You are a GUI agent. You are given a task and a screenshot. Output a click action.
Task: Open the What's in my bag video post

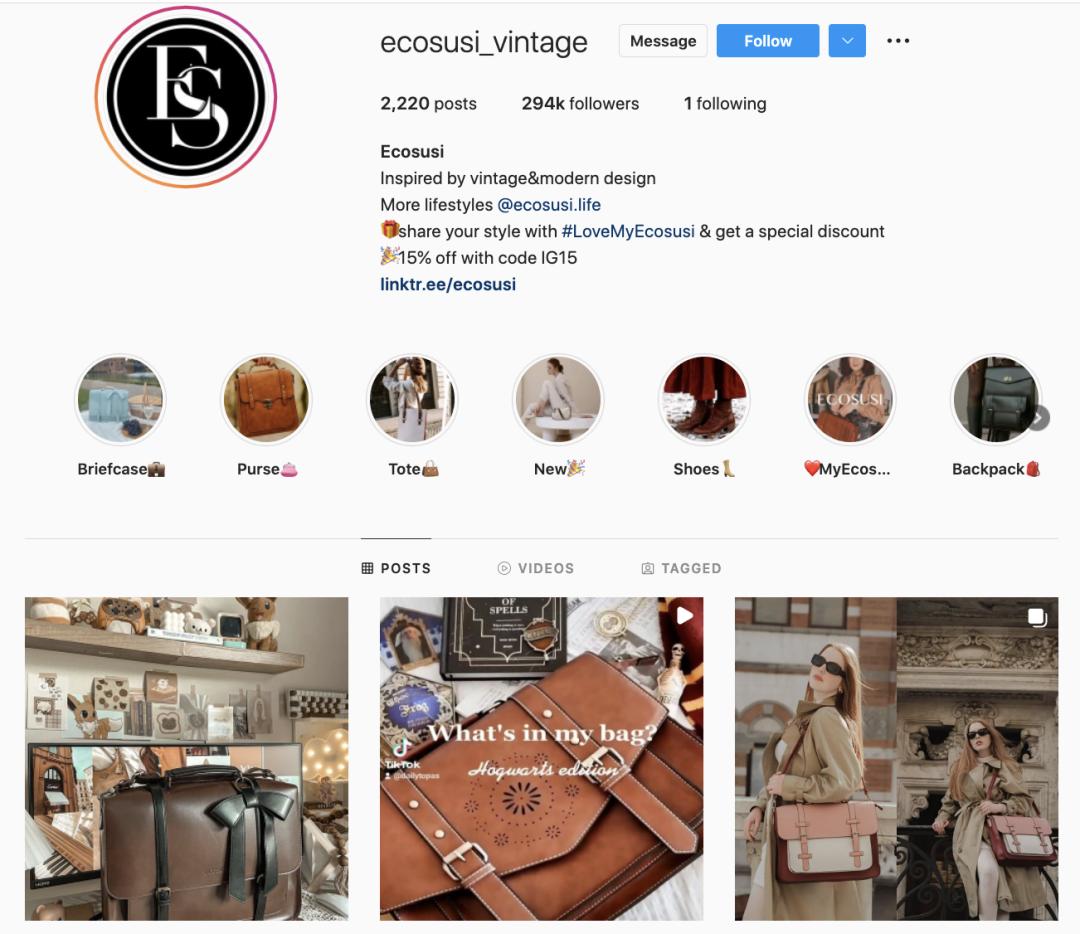point(541,758)
